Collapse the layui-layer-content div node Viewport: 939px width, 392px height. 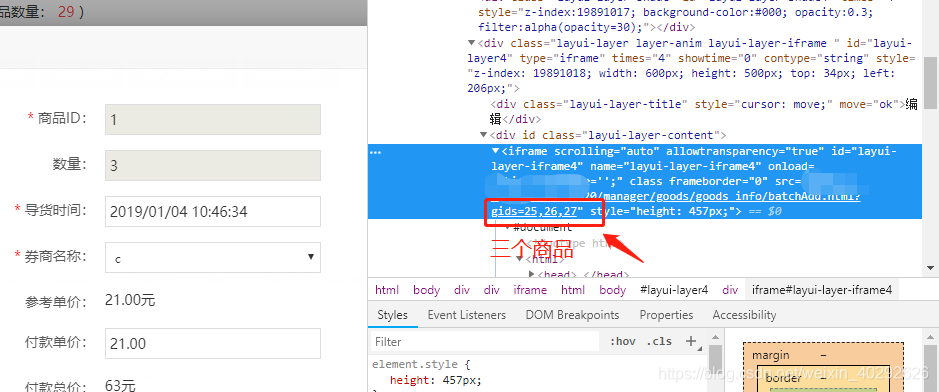point(483,135)
